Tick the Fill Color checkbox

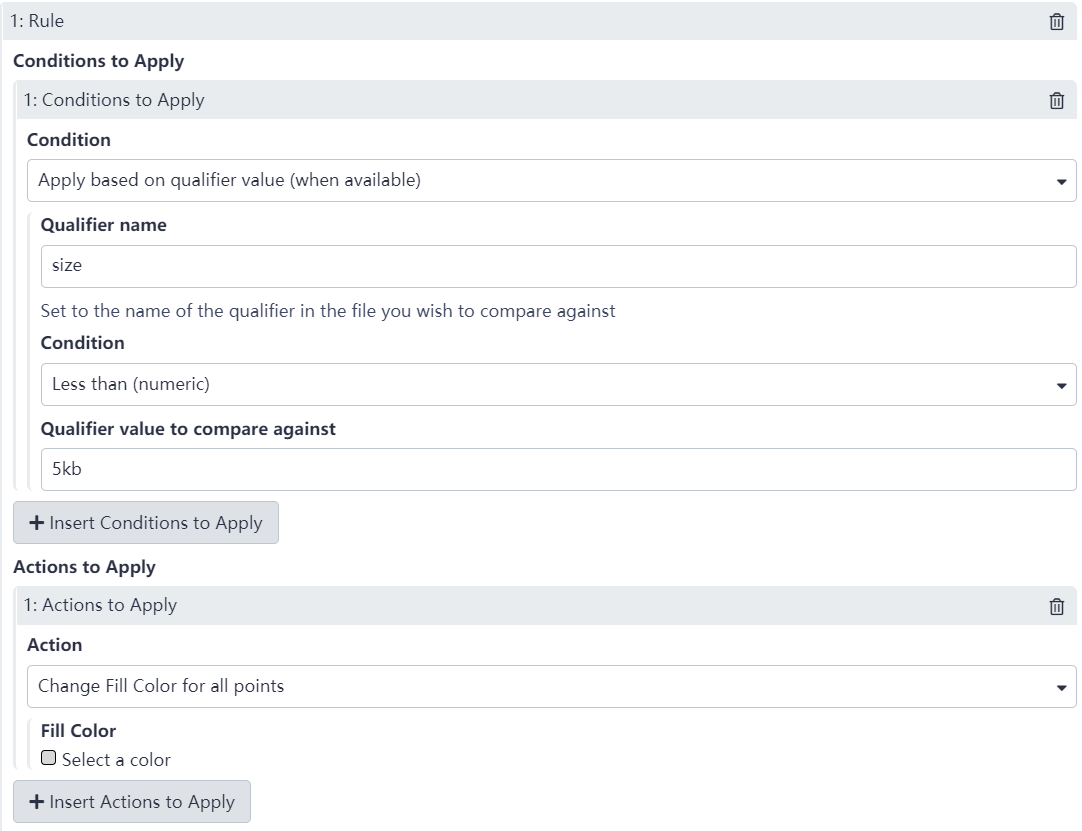pos(48,759)
